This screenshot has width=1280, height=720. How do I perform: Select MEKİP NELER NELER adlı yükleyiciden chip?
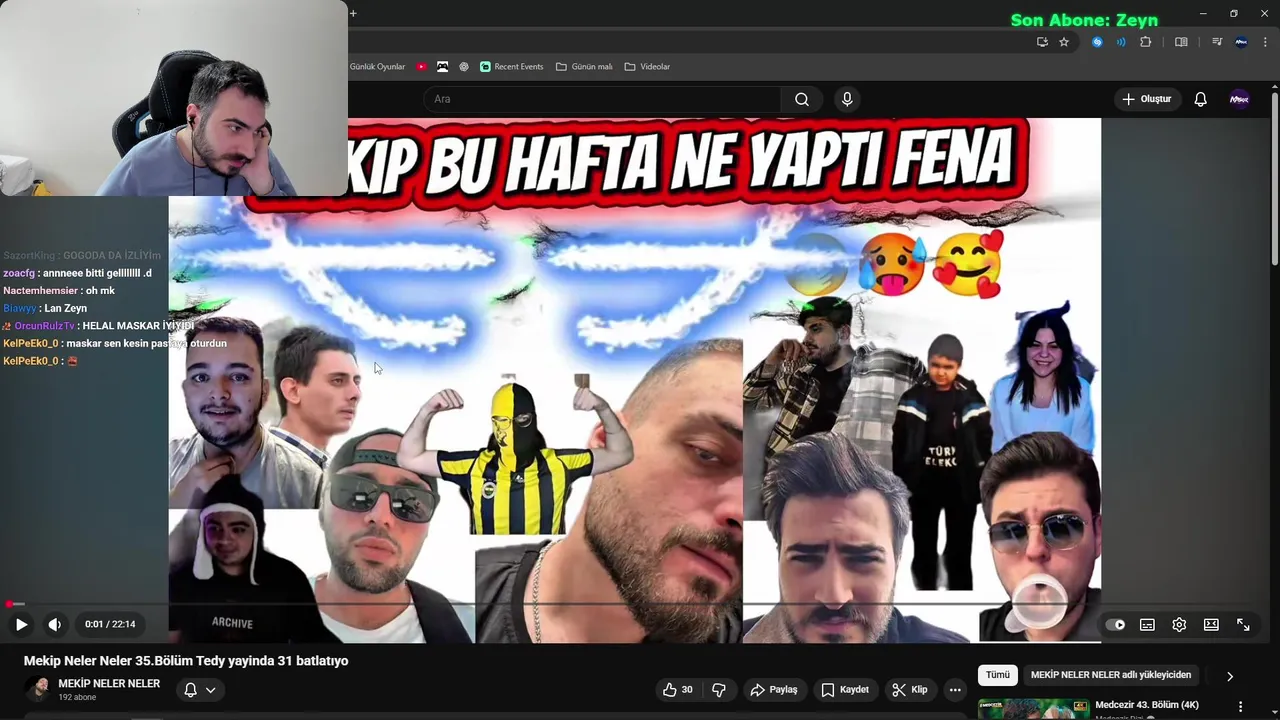[x=1111, y=675]
